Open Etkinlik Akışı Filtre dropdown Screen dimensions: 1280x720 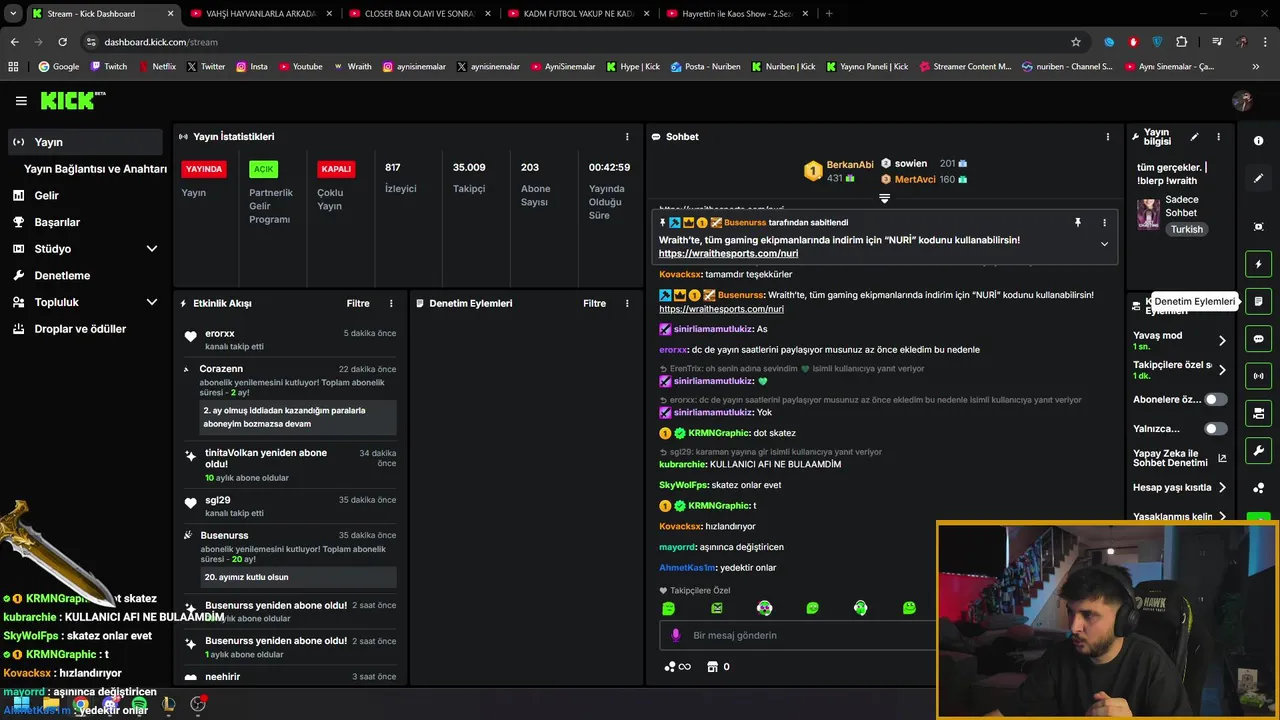pos(358,303)
